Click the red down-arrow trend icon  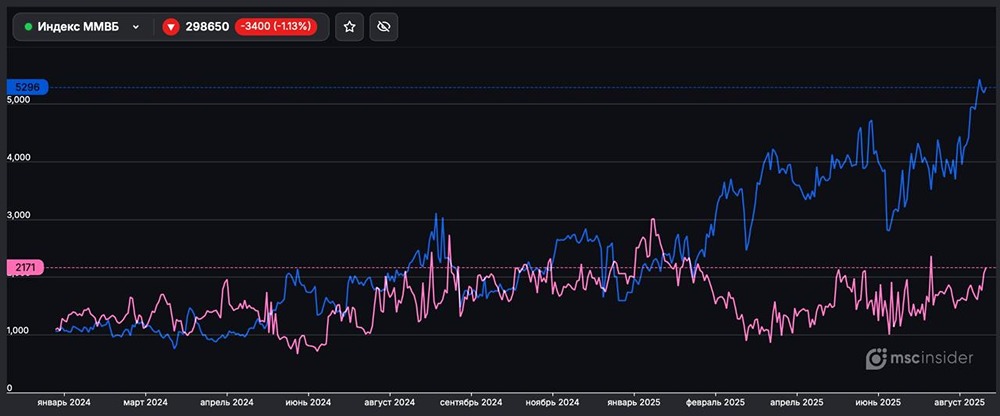point(170,27)
